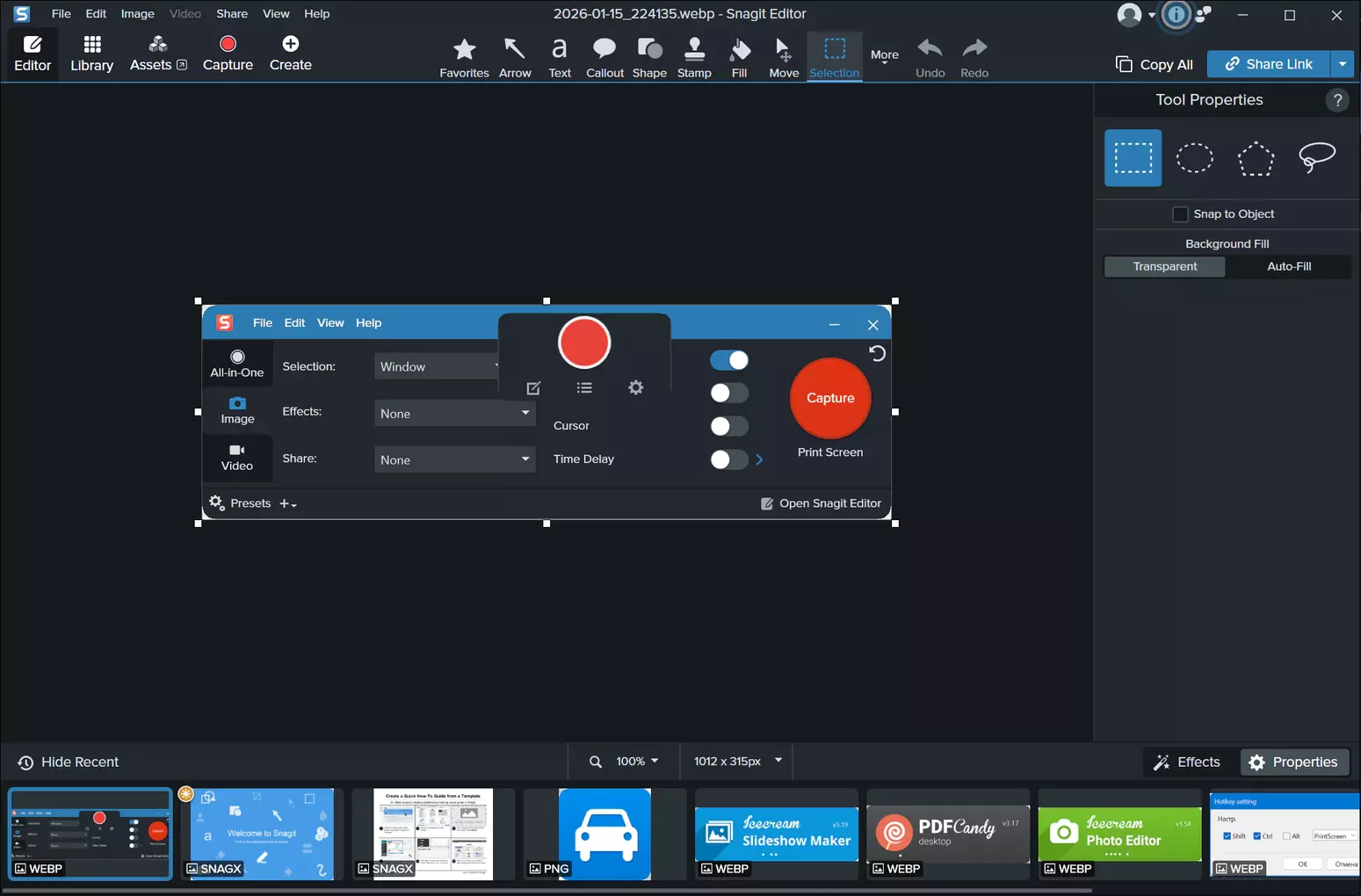Click Hide Recent button
Screen dimensions: 1361x896
pos(69,762)
